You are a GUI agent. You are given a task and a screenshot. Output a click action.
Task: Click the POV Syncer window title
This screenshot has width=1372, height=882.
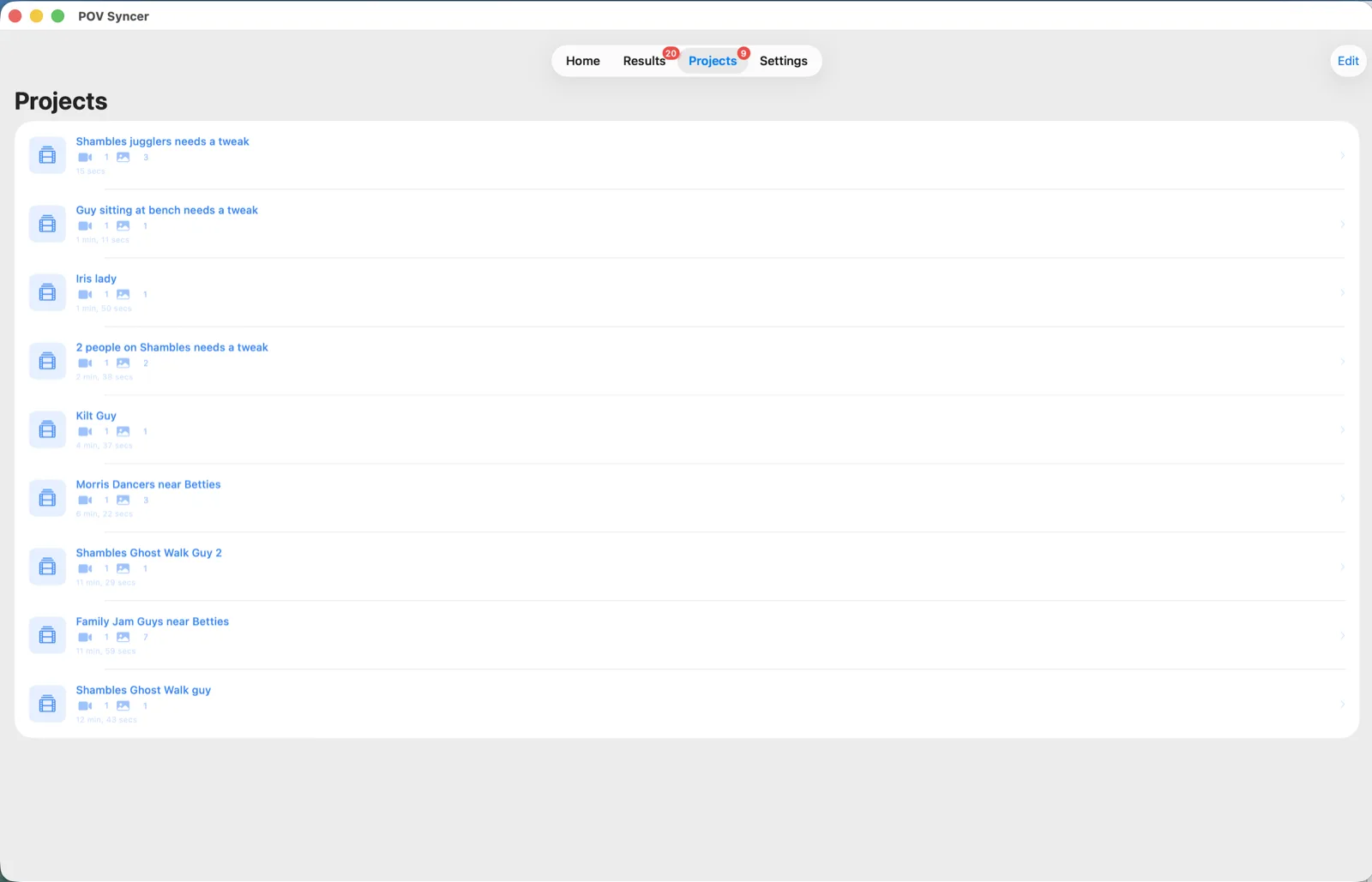point(113,16)
